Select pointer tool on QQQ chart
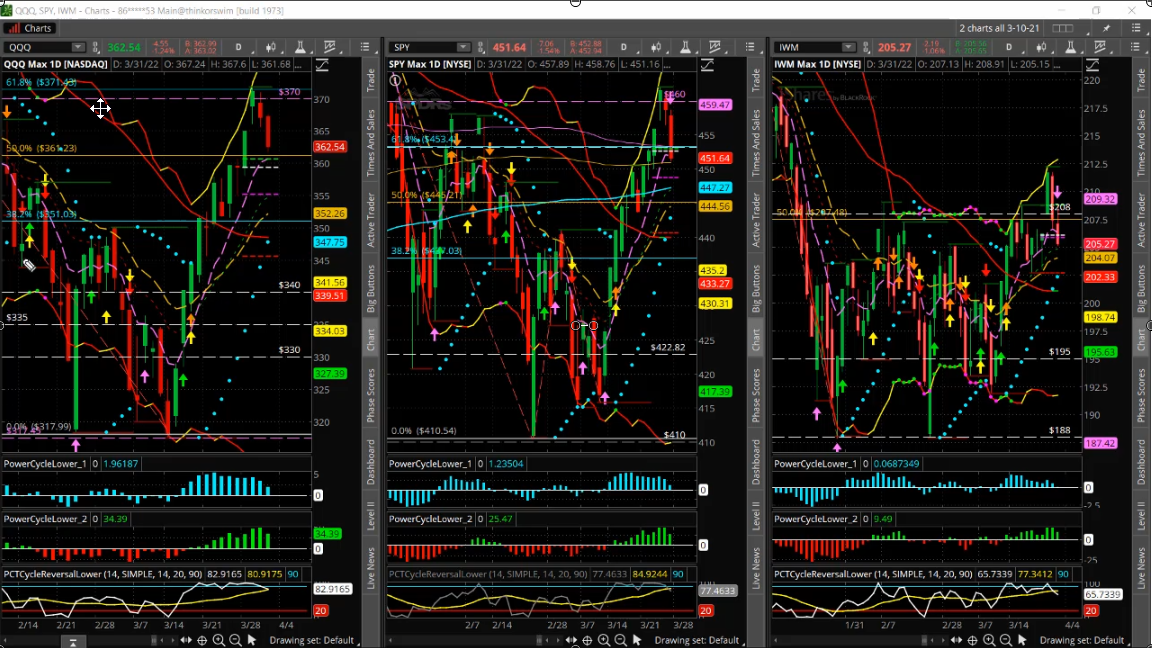 (252, 641)
